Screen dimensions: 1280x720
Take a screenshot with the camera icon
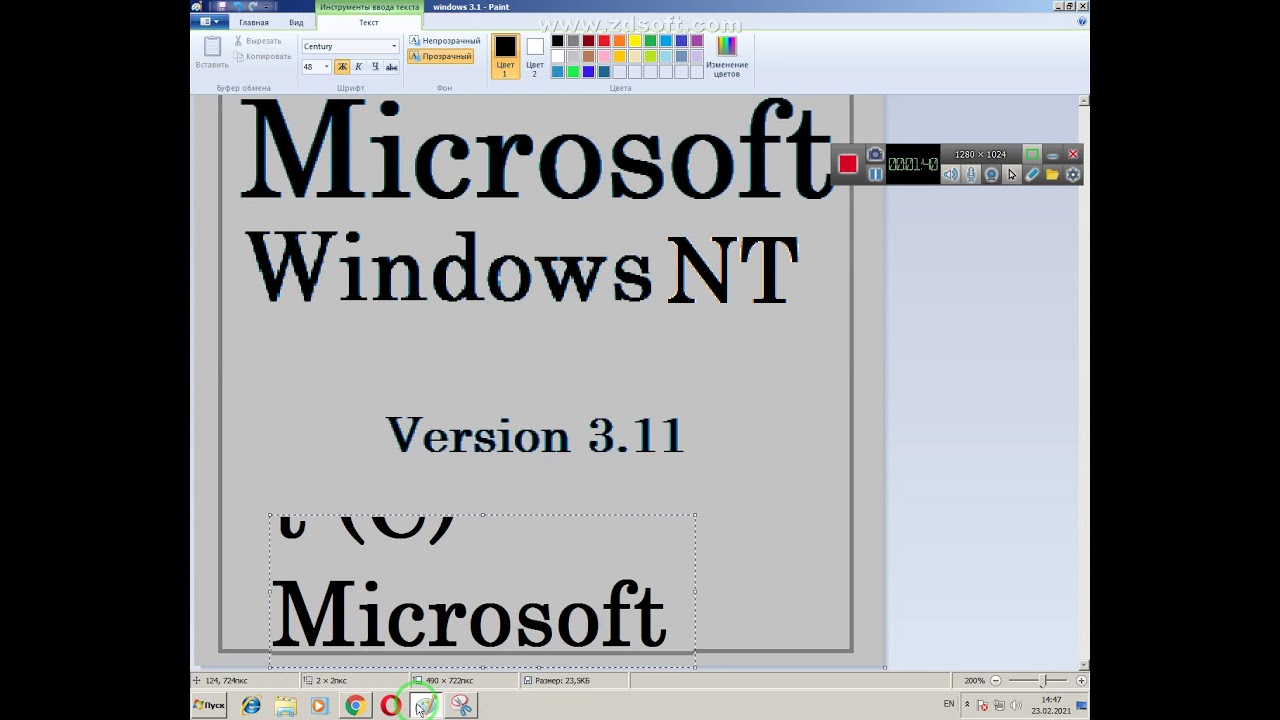click(875, 154)
